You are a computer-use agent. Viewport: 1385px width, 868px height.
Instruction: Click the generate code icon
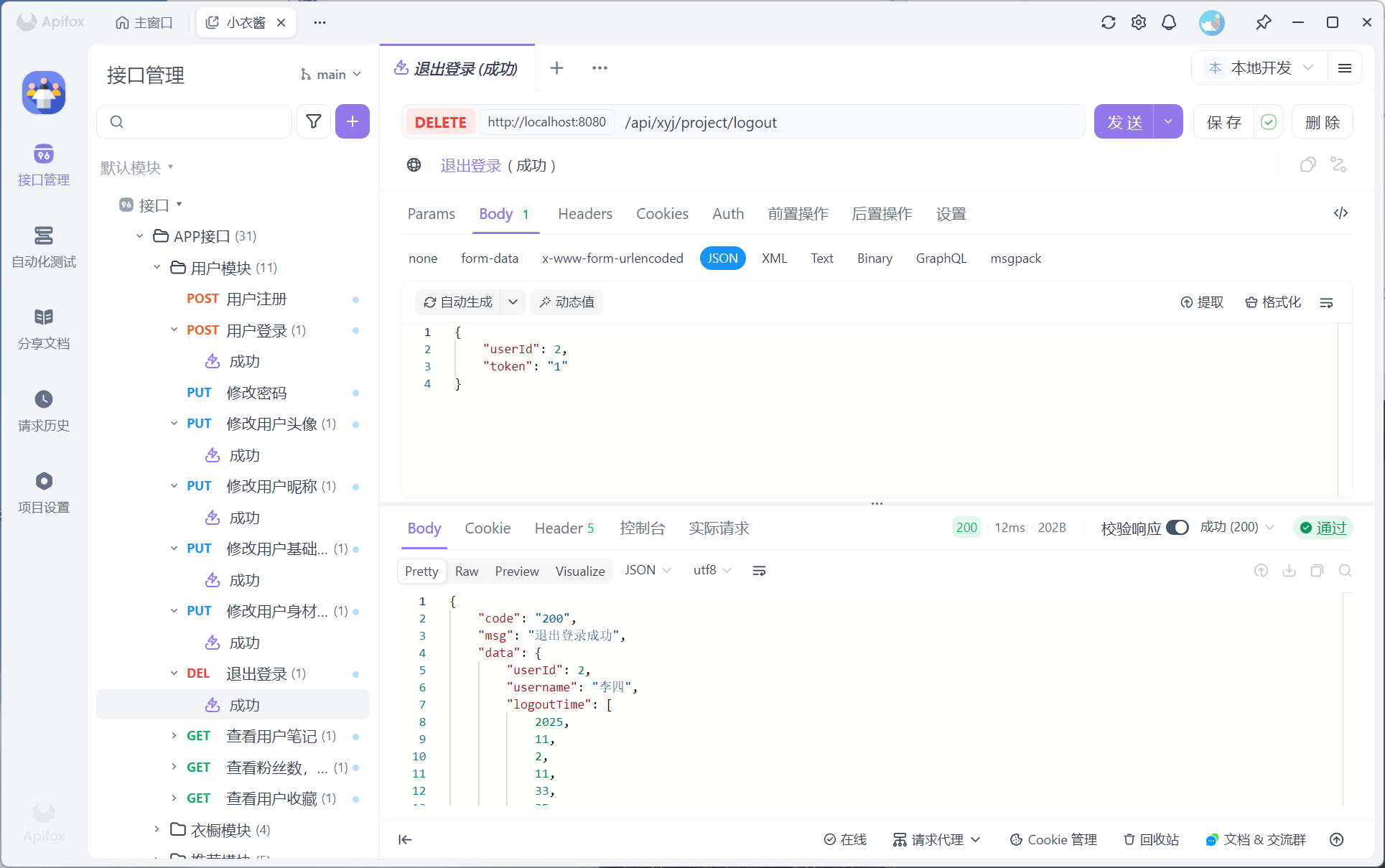pyautogui.click(x=1340, y=213)
